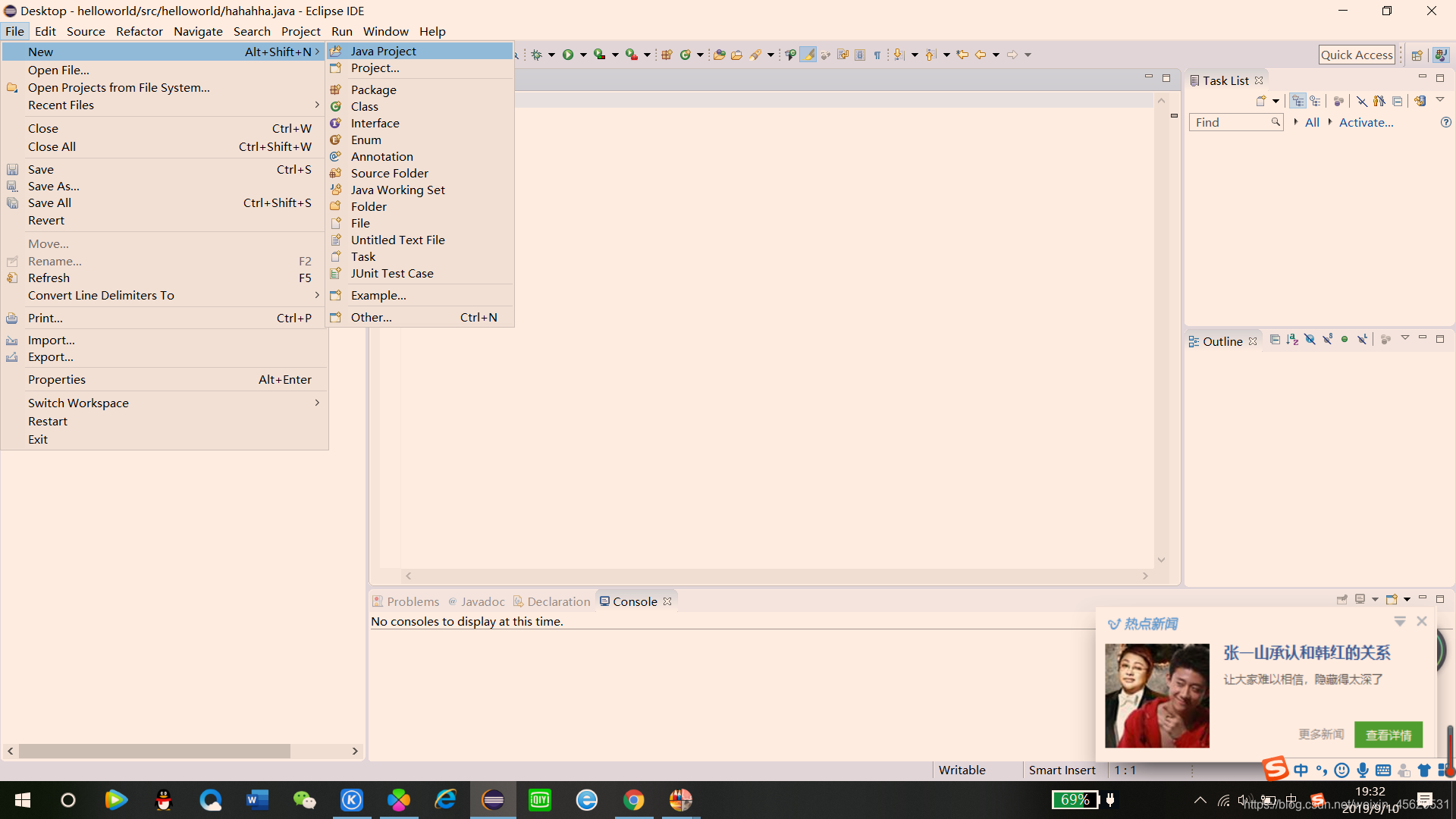This screenshot has width=1456, height=819.
Task: Click the All link in Task List
Action: click(1312, 122)
